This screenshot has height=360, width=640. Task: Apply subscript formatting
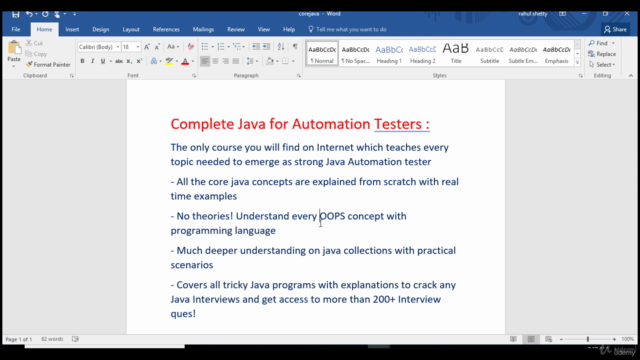pos(129,61)
